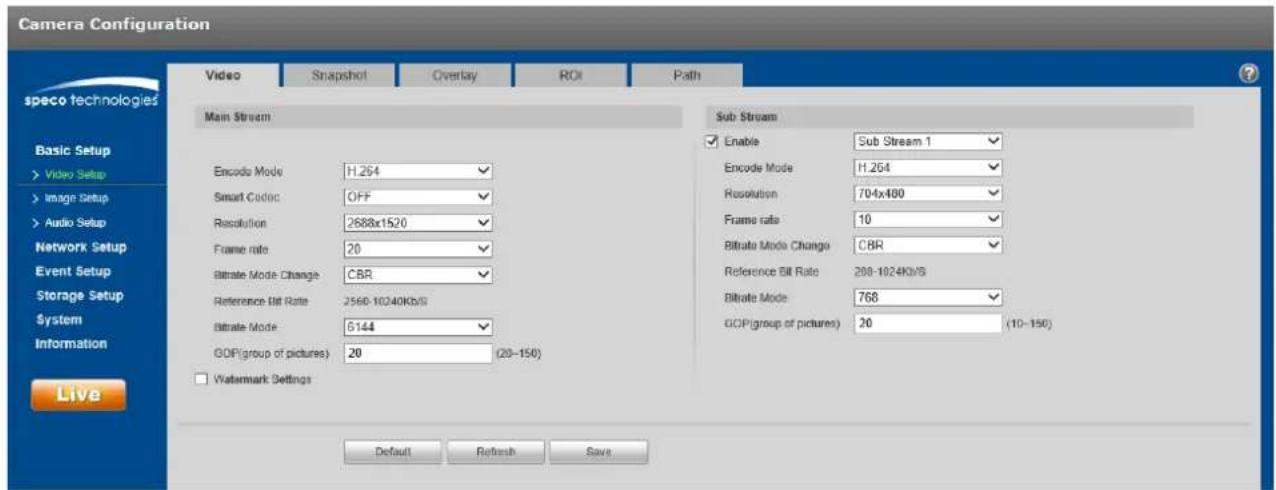This screenshot has width=1276, height=490.
Task: Select Audio Setup in sidebar
Action: pos(74,223)
